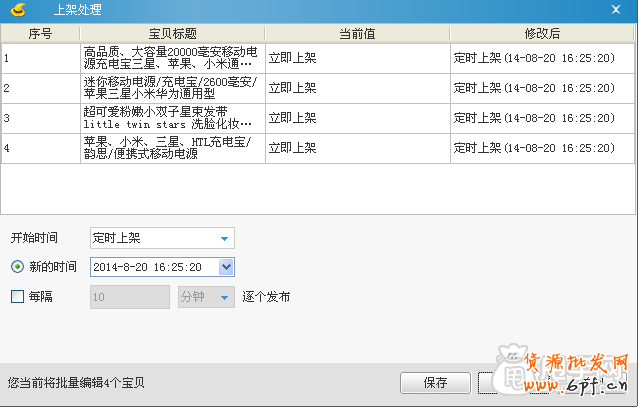Expand the date-time picker dropdown arrow
The image size is (638, 407).
[226, 267]
